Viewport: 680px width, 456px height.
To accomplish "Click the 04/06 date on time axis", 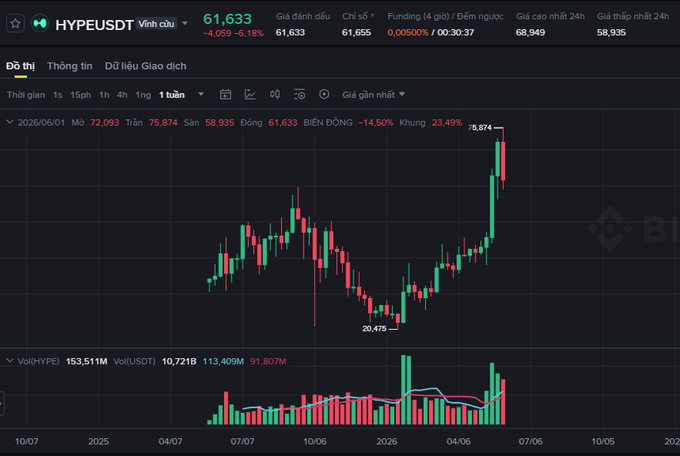I will (x=458, y=441).
